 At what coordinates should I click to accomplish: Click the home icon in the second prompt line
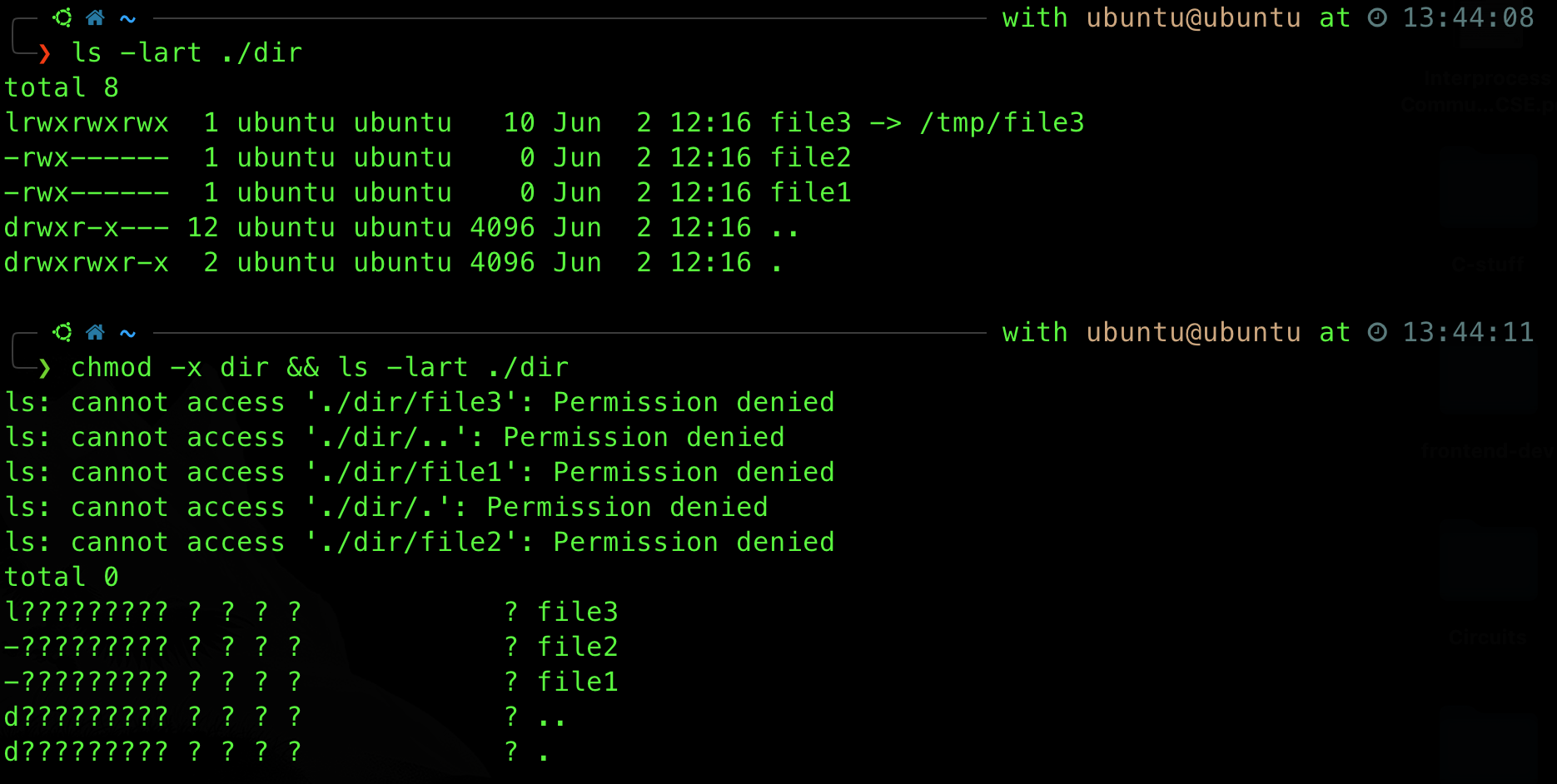click(x=96, y=332)
